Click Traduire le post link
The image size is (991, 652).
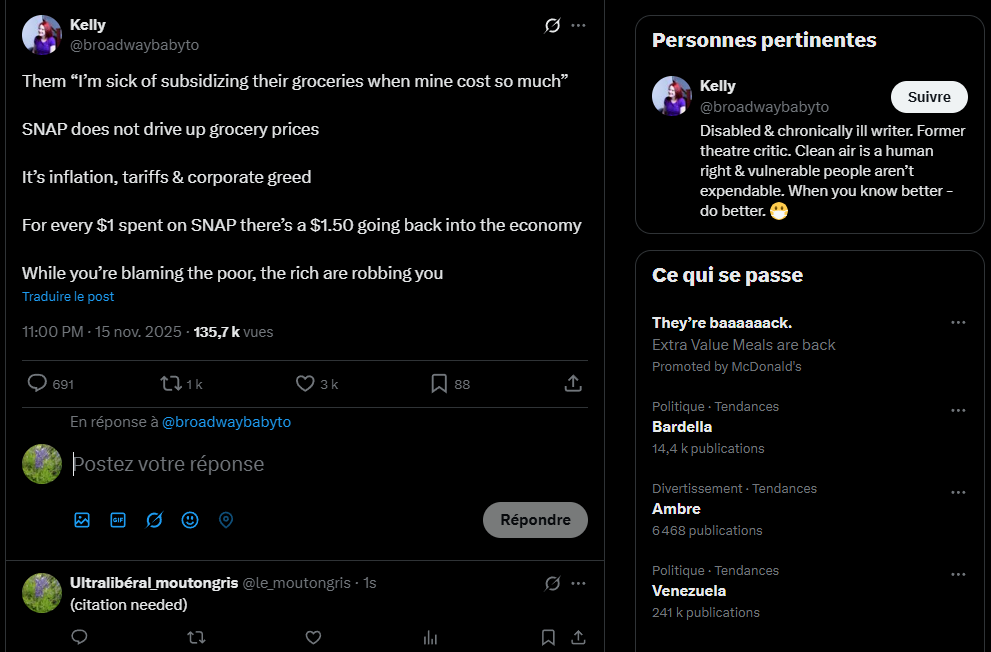[68, 296]
